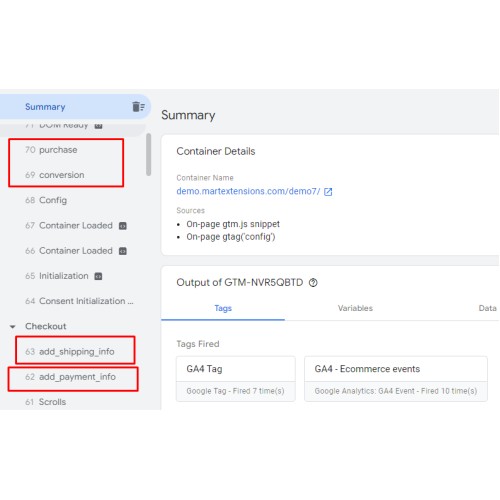Screen dimensions: 500x500
Task: Open demo.martextensions.com/demo7/ link
Action: (248, 191)
